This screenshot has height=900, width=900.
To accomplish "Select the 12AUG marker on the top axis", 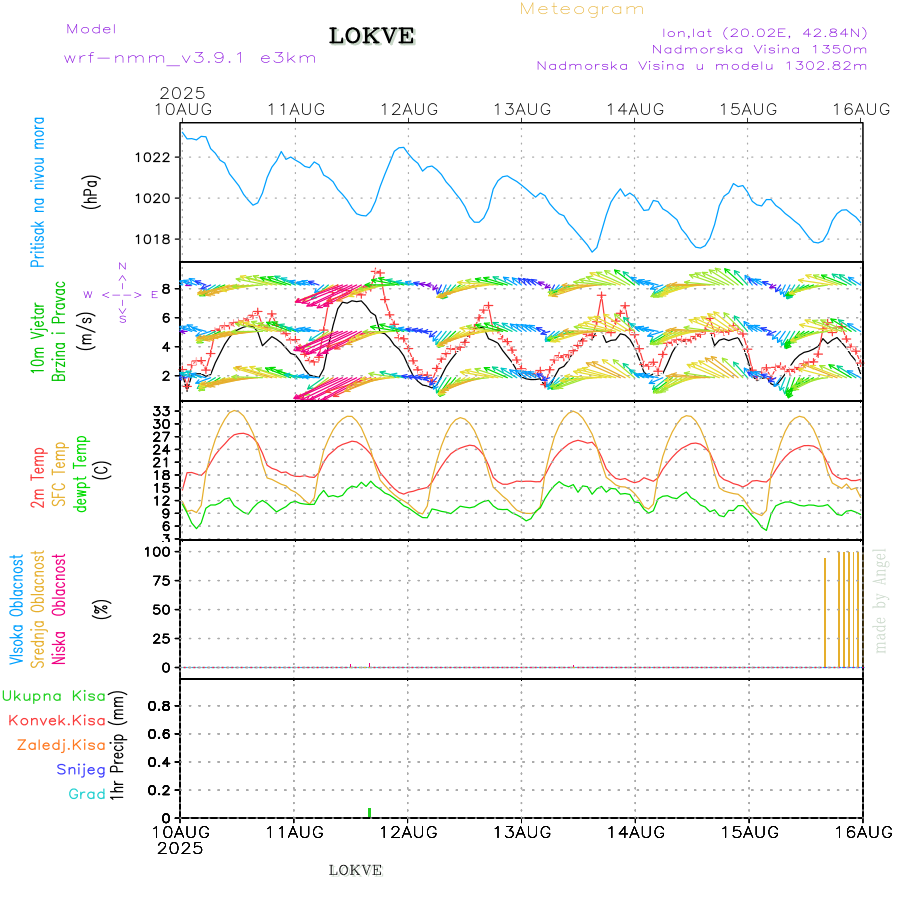I will click(408, 108).
